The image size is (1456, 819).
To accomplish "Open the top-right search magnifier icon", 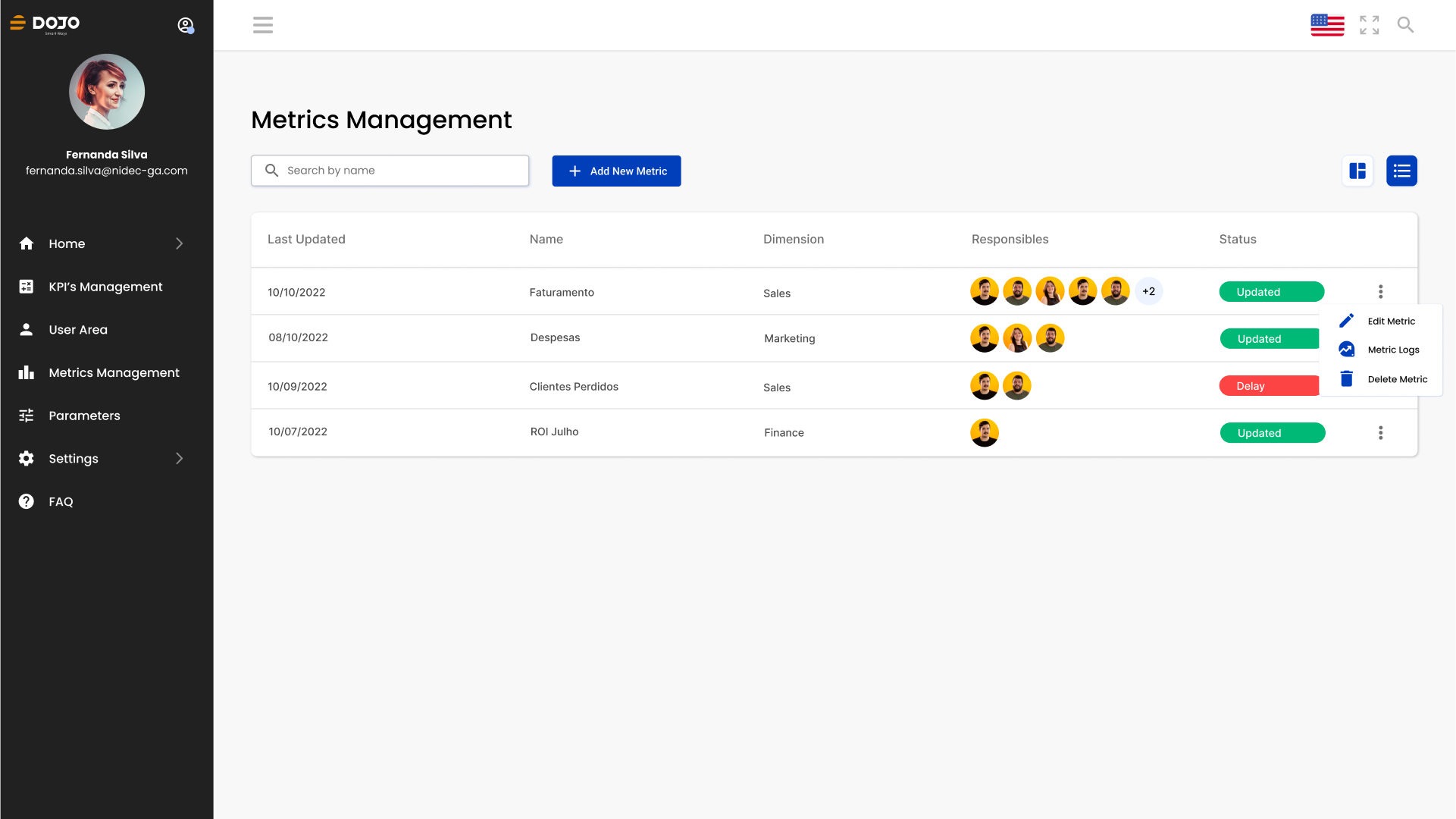I will coord(1405,25).
